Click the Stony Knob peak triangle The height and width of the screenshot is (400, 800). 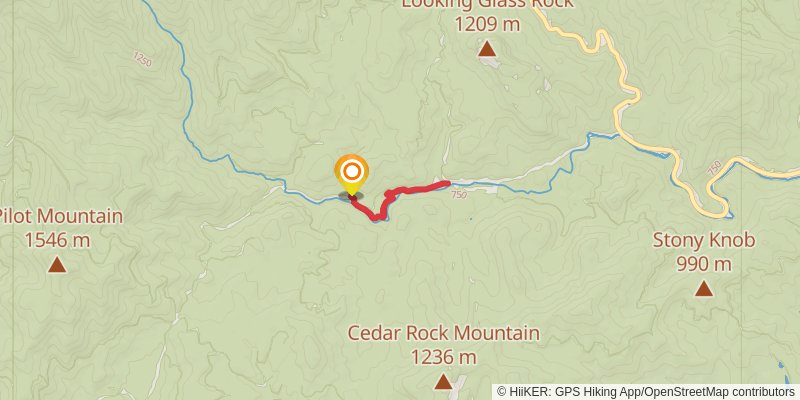pyautogui.click(x=704, y=289)
